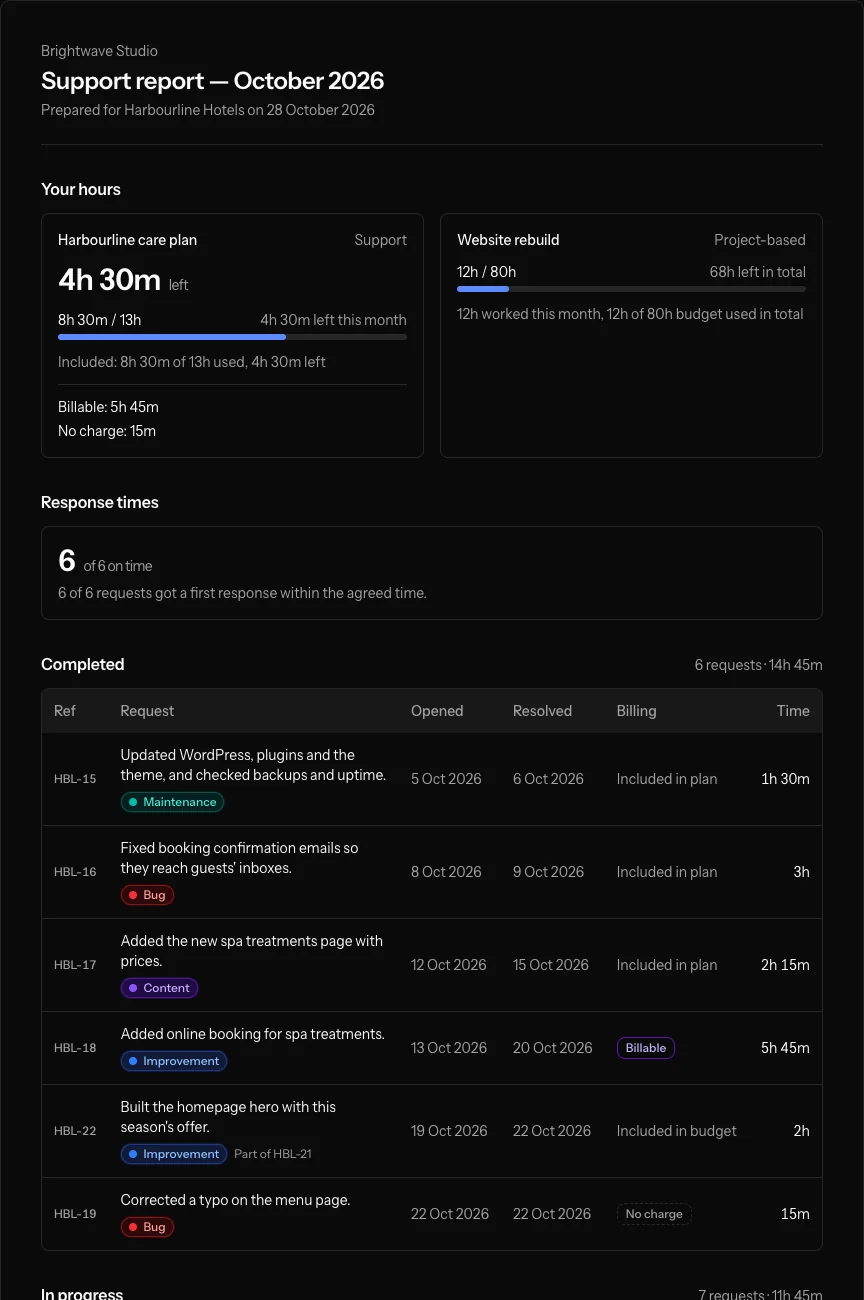The image size is (864, 1300).
Task: Click the "Part of HBL-21" note
Action: click(x=273, y=1154)
